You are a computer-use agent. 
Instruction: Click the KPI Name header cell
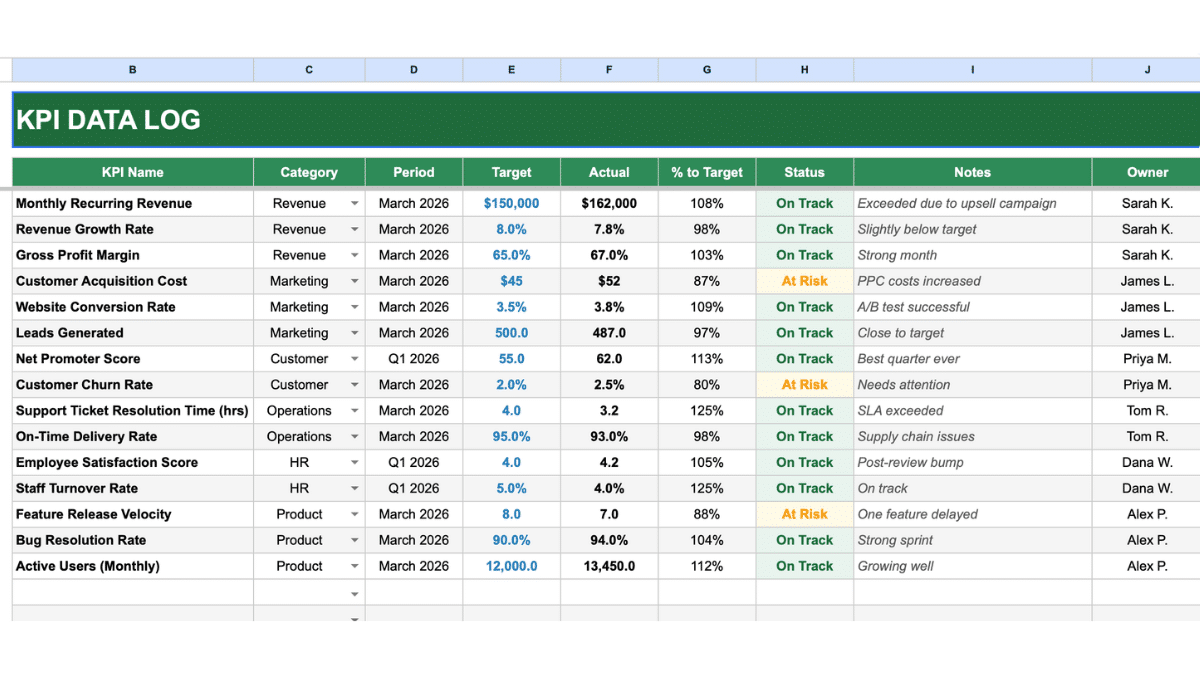(x=132, y=172)
